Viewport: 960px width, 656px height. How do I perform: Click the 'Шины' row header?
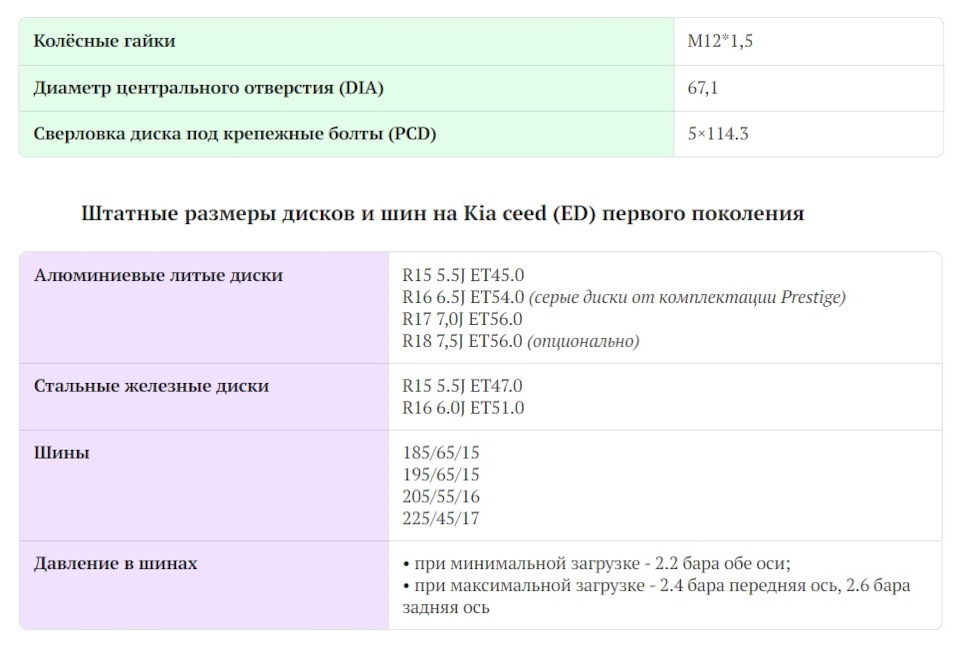(x=61, y=453)
